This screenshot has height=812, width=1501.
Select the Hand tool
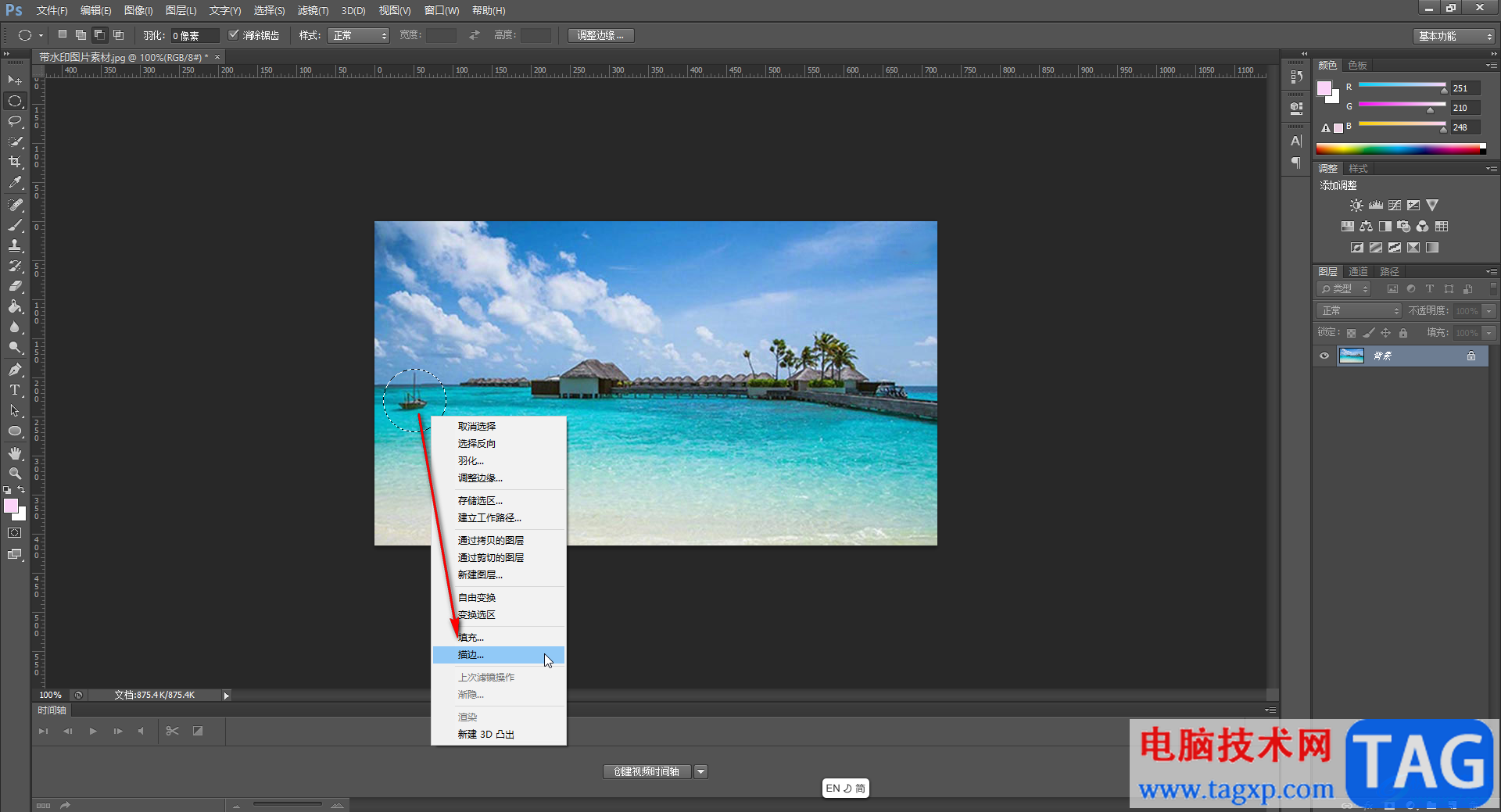pos(15,453)
